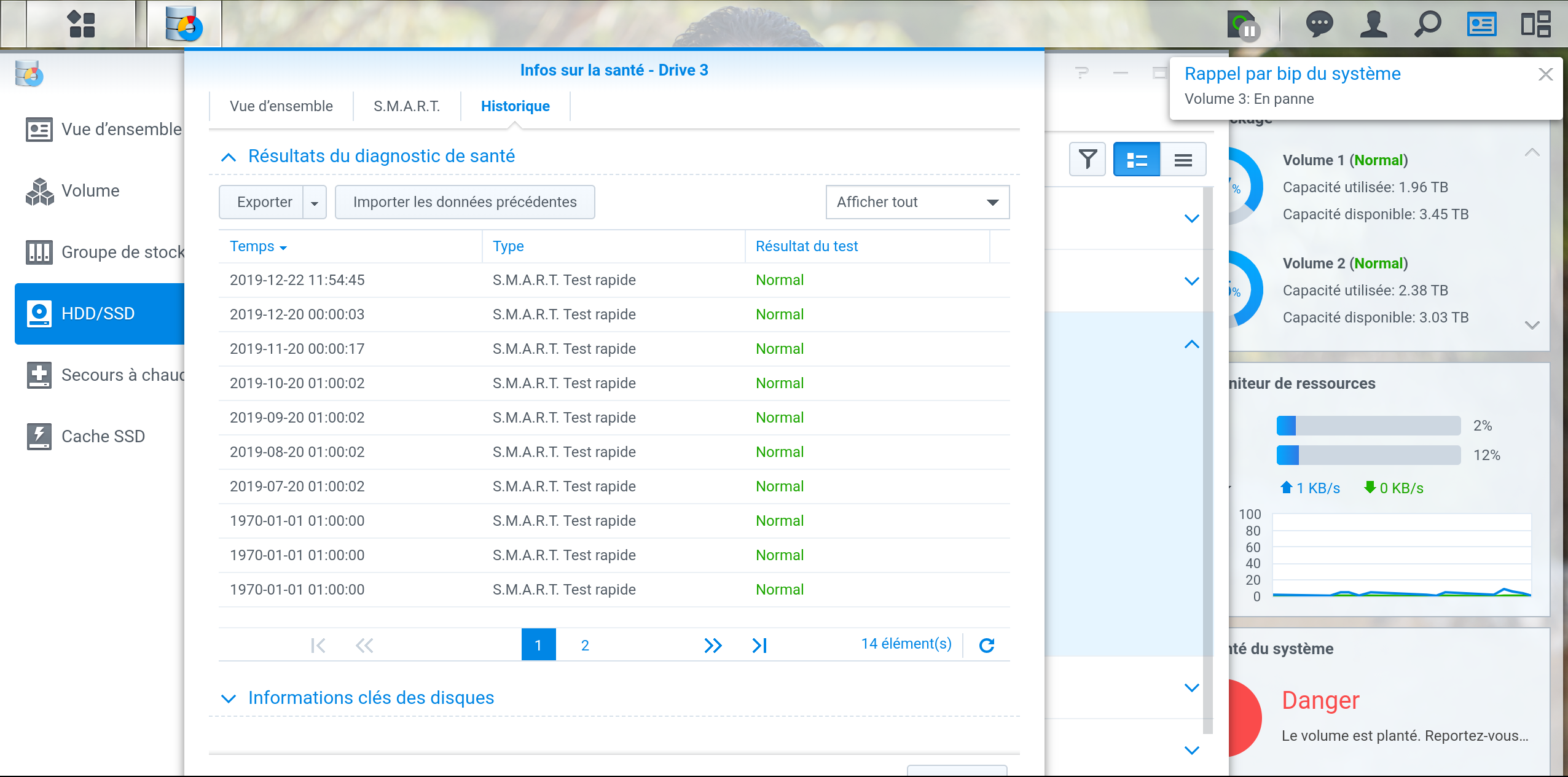The height and width of the screenshot is (777, 1568).
Task: Open the DSM main menu icon
Action: 81,25
